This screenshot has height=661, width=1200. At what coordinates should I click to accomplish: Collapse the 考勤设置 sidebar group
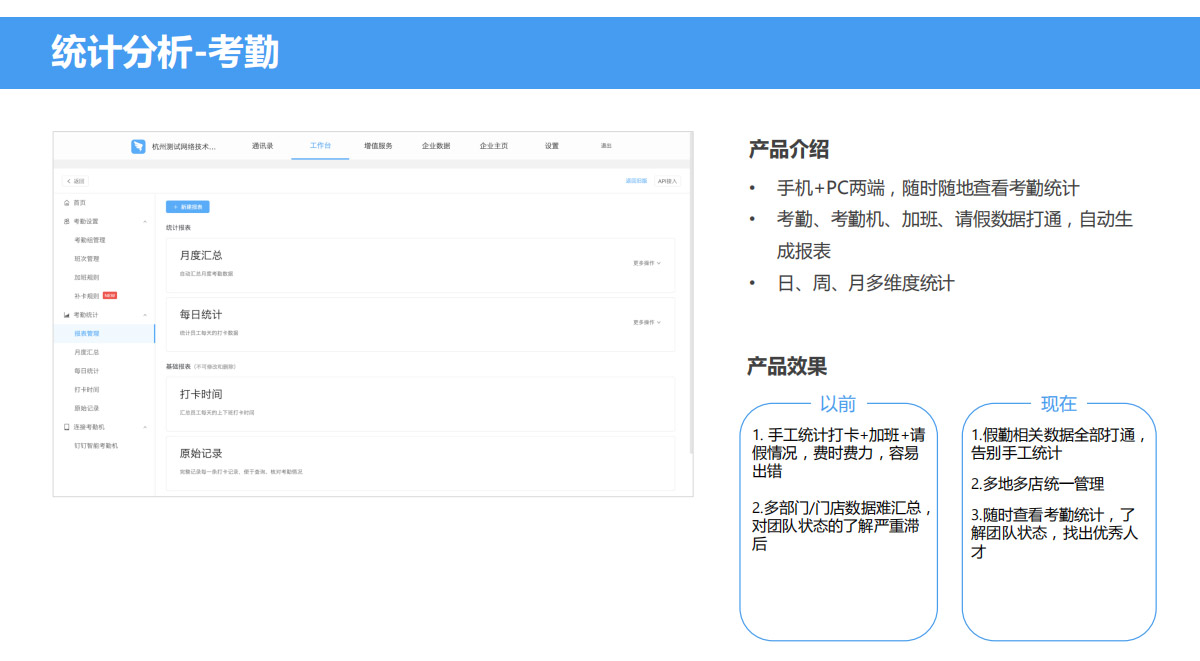point(145,221)
